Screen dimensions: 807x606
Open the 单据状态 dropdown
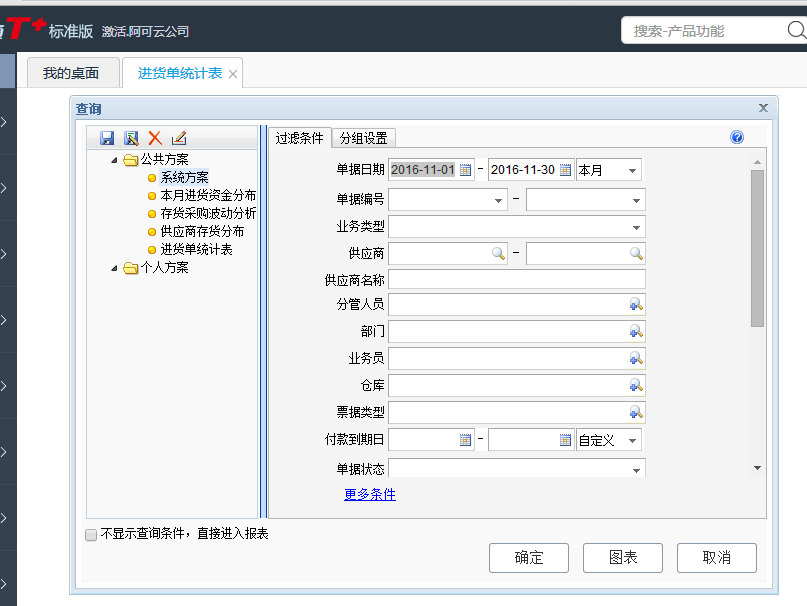pyautogui.click(x=636, y=470)
